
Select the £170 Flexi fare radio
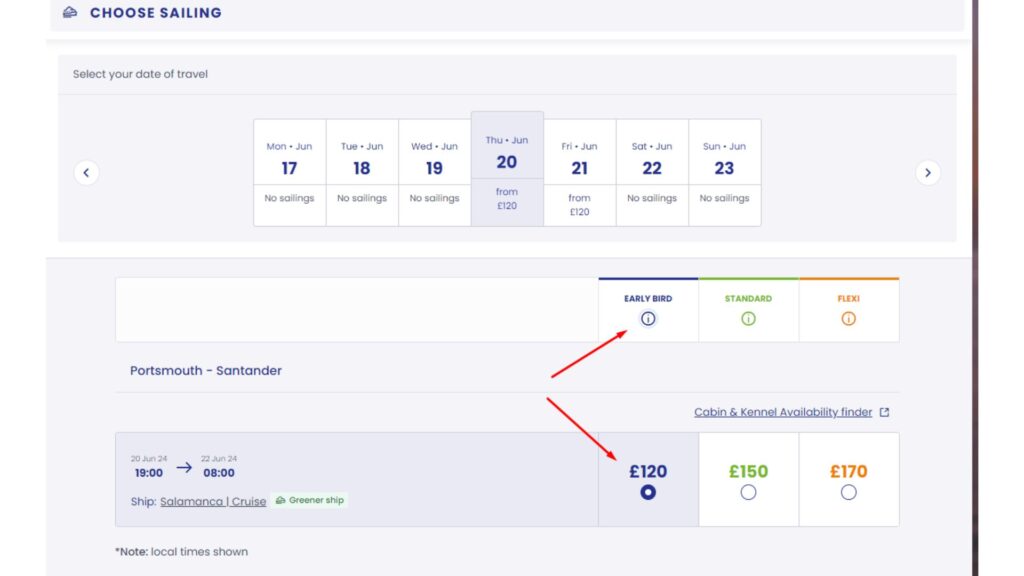pos(848,492)
